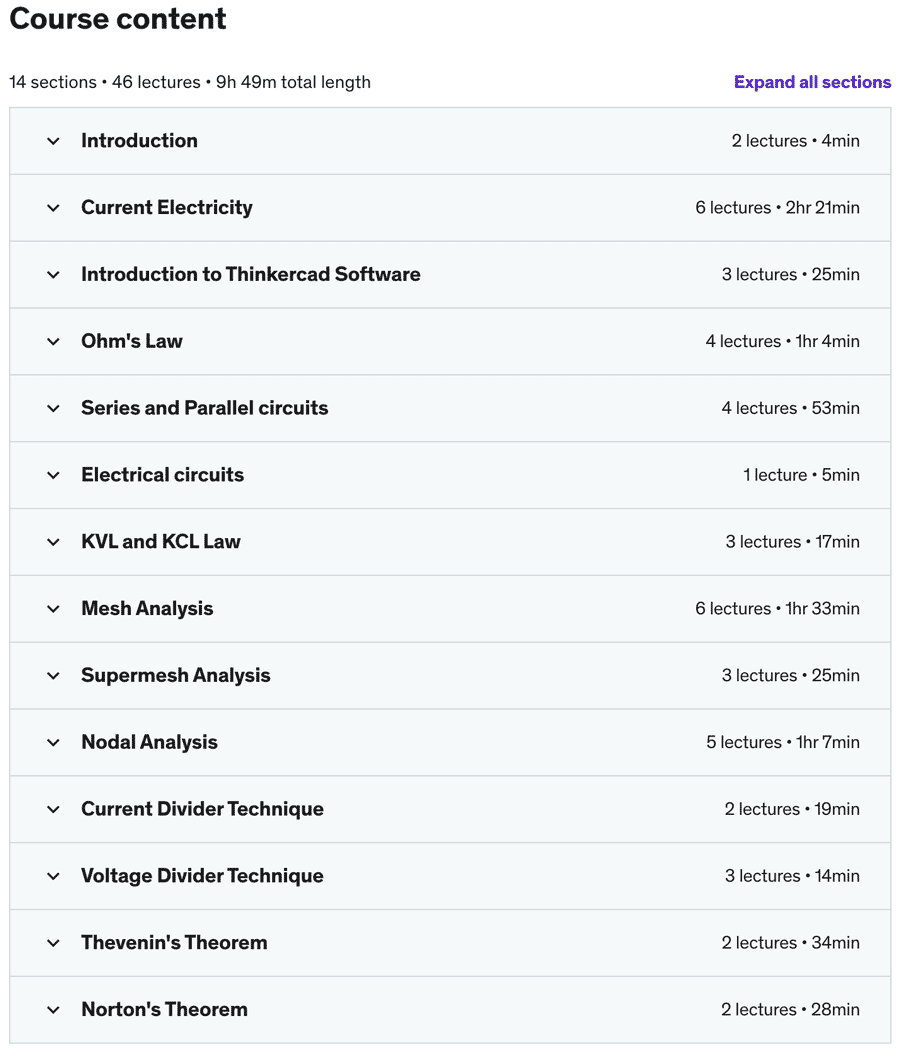
Task: Expand Electrical circuits using its chevron
Action: pyautogui.click(x=54, y=475)
